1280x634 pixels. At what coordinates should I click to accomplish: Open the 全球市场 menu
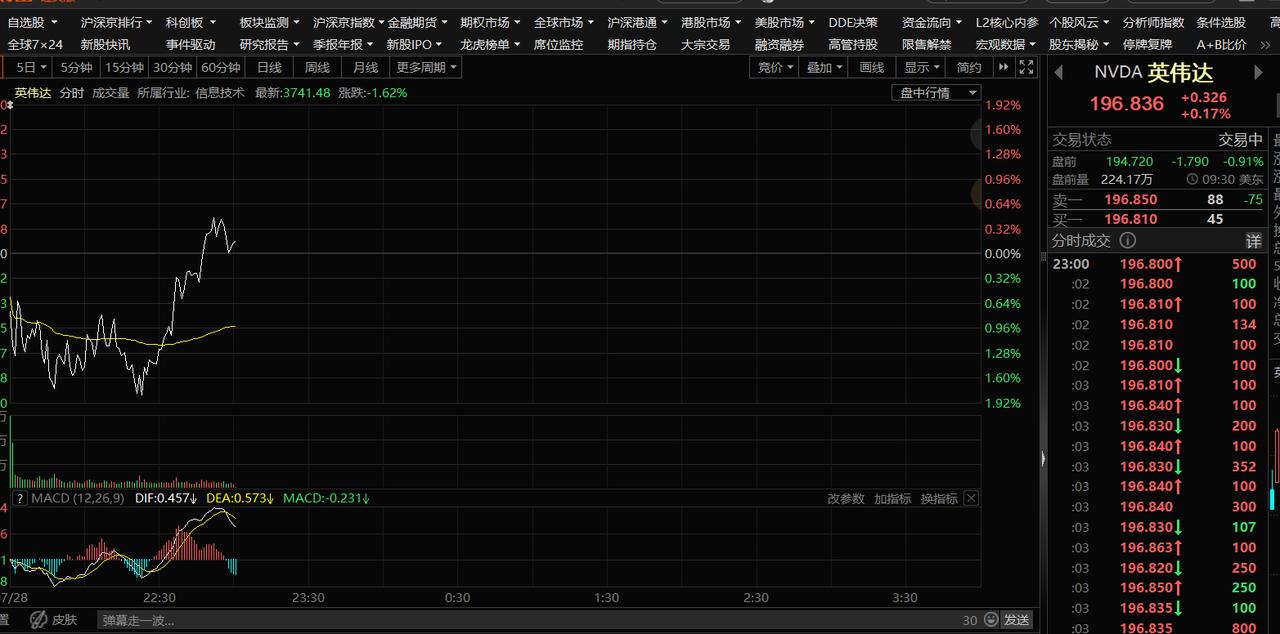coord(564,22)
